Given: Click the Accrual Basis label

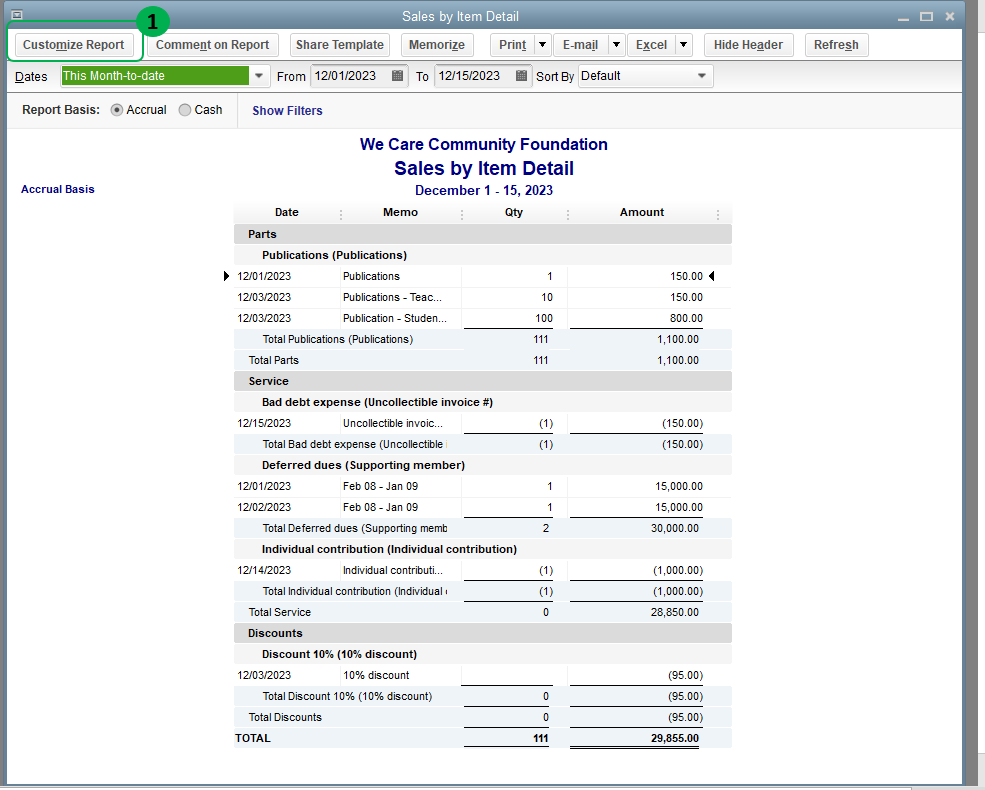Looking at the screenshot, I should coord(58,189).
